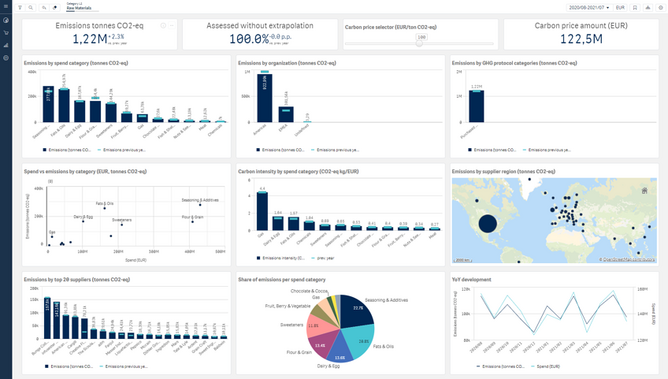668x379 pixels.
Task: Click the home icon on the map
Action: coord(645,190)
